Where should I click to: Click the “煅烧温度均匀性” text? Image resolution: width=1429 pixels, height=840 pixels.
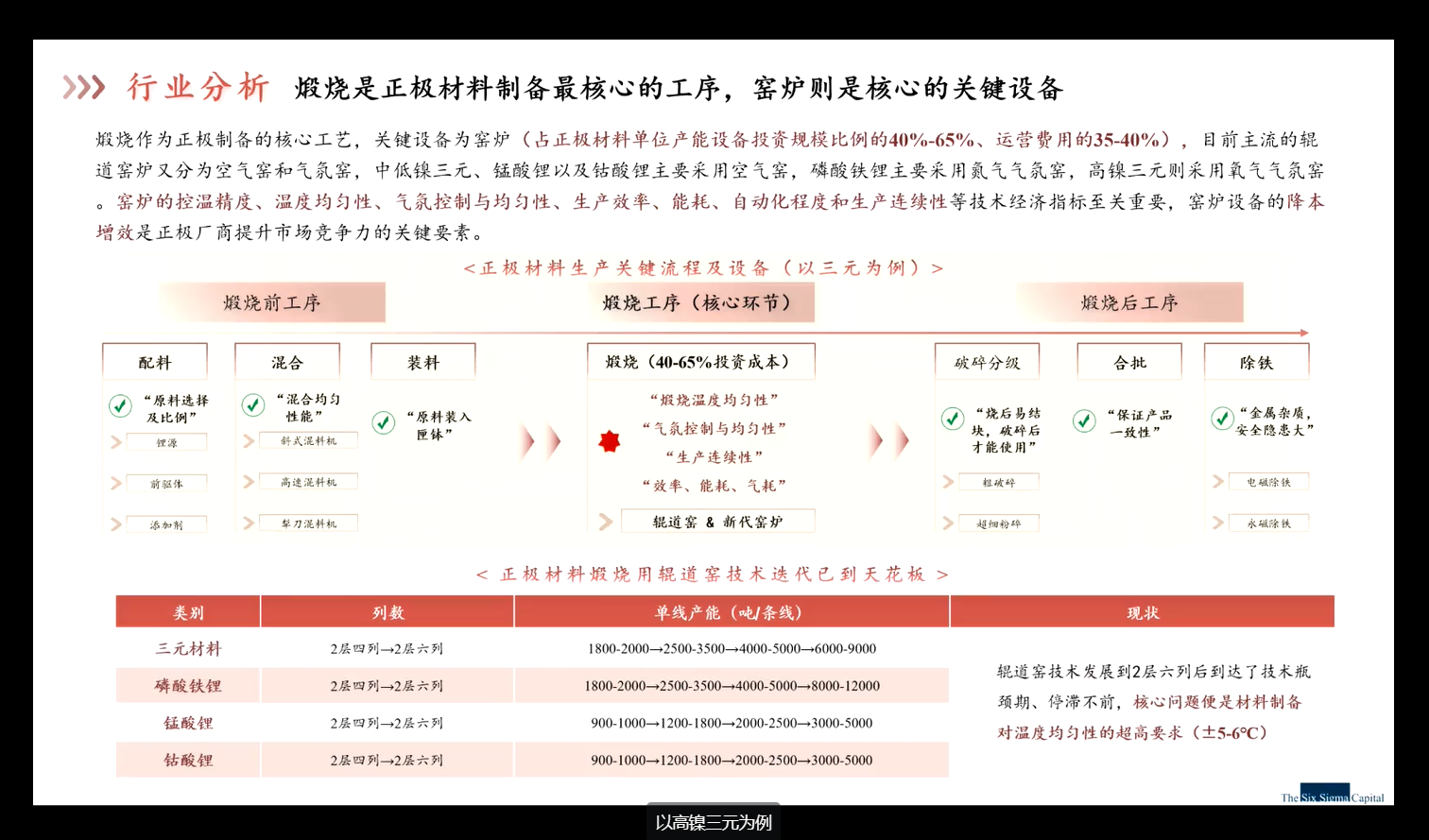click(x=714, y=400)
